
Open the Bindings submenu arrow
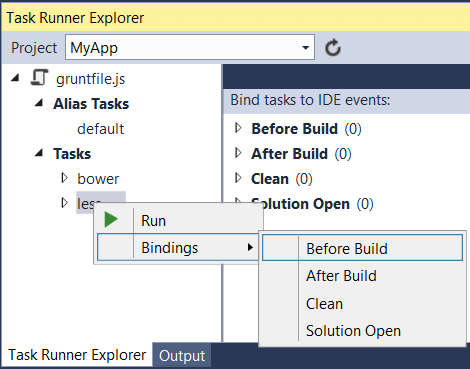pos(250,247)
